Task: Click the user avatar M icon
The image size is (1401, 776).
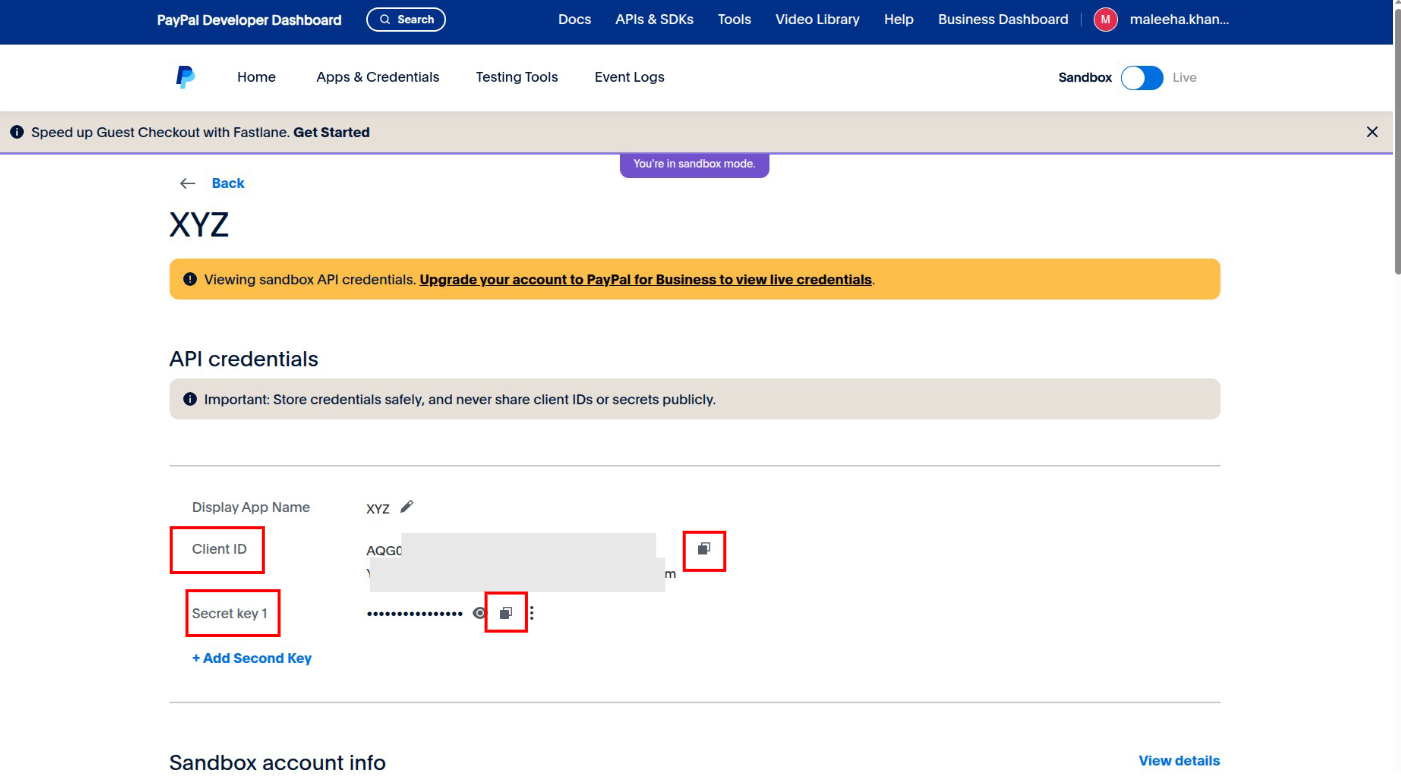Action: (1105, 19)
